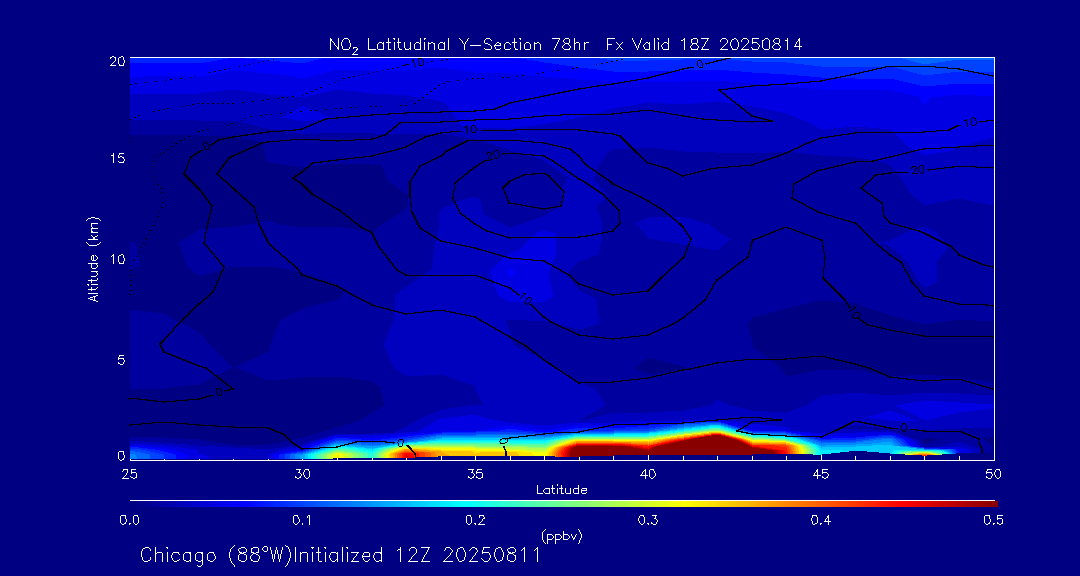Click the latitude axis tick label "50"
The height and width of the screenshot is (576, 1080).
(x=994, y=474)
